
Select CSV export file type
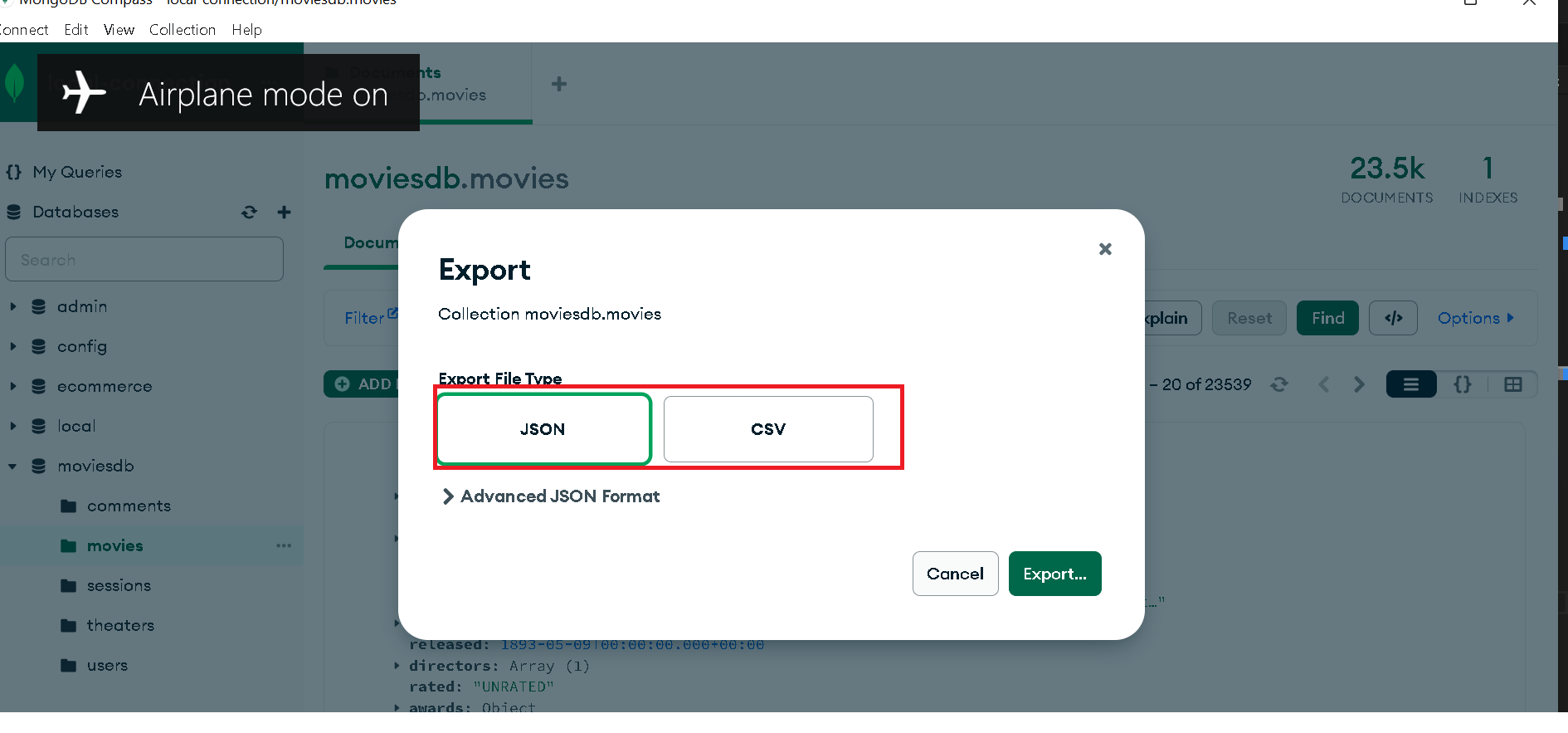768,429
